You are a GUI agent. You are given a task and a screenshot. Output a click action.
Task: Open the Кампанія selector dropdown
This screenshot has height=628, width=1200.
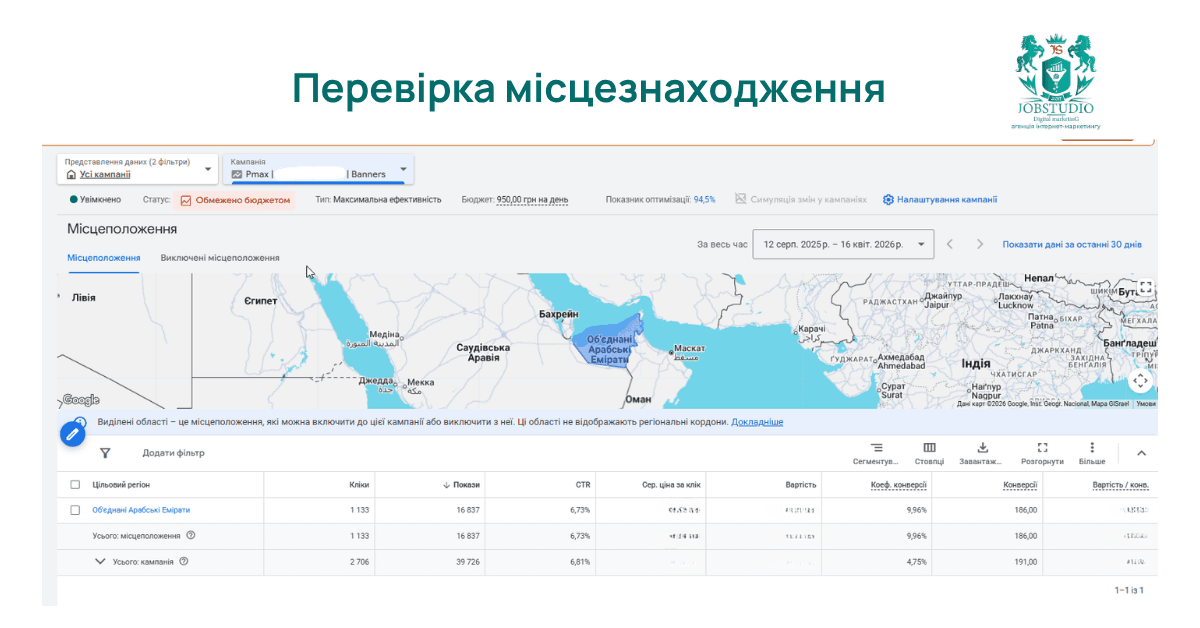(x=318, y=168)
